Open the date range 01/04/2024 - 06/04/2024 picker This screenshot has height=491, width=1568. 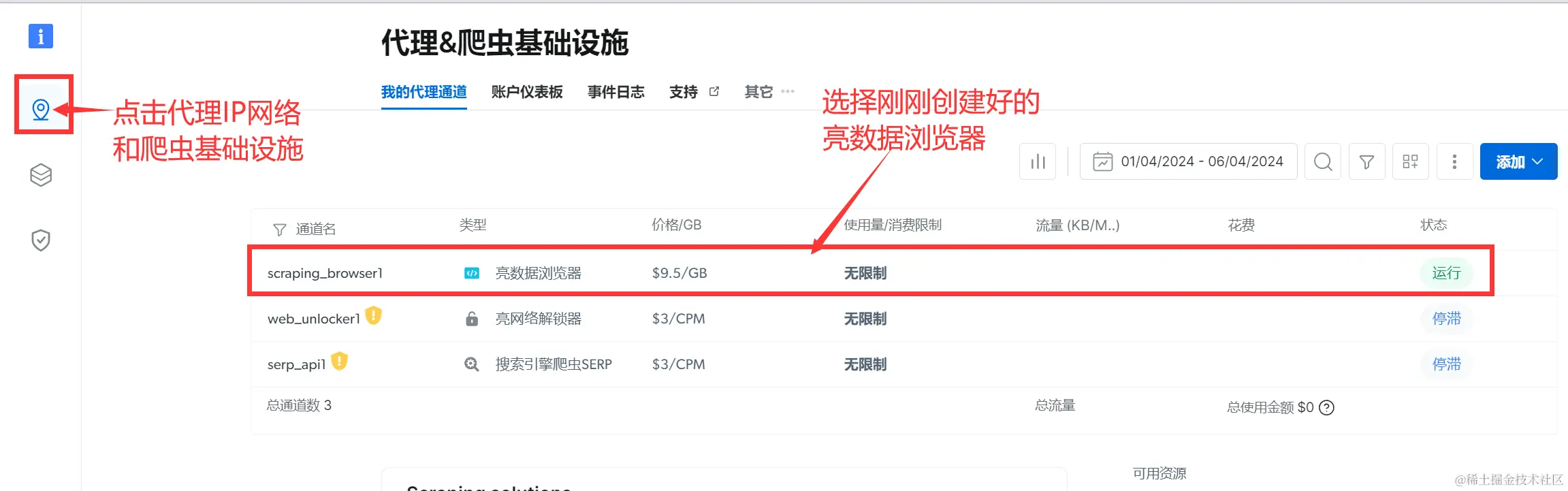(1188, 161)
